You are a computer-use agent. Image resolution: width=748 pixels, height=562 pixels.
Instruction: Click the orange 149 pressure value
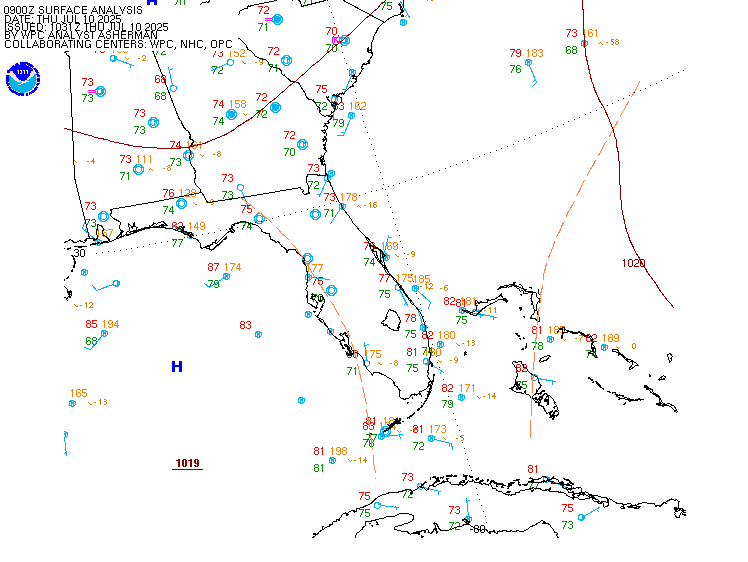[x=197, y=226]
